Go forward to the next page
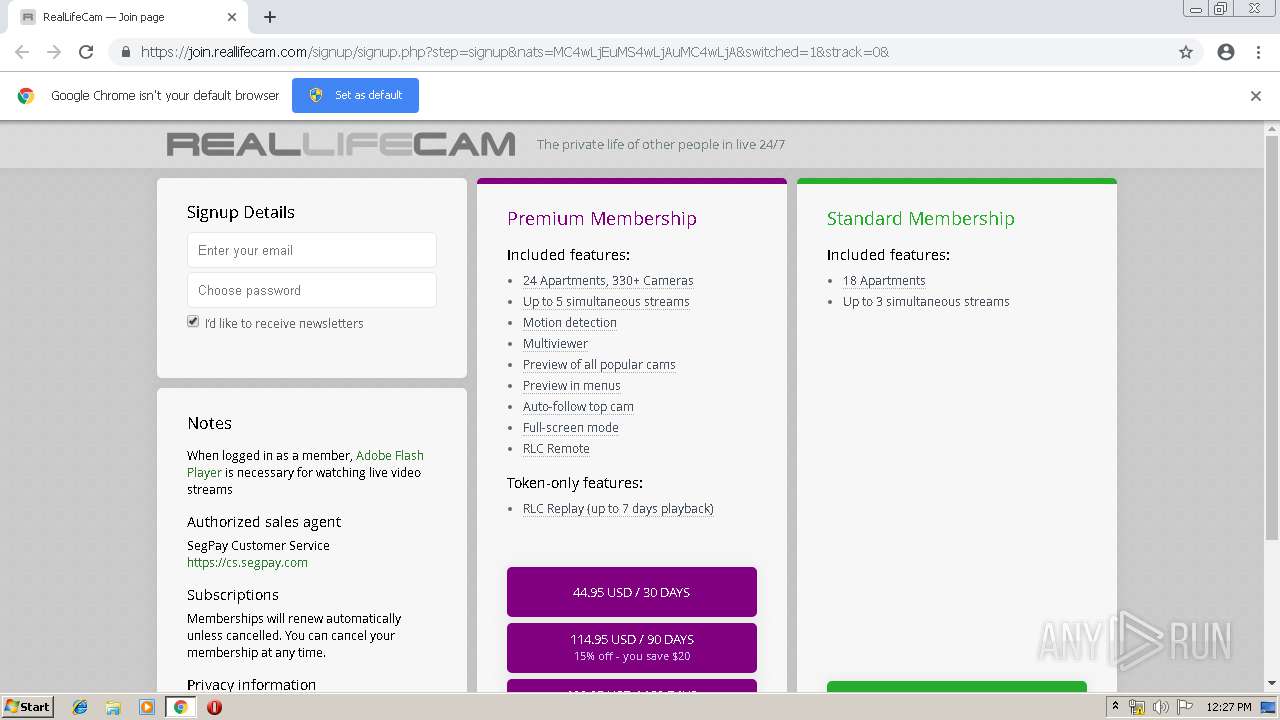This screenshot has width=1280, height=720. coord(54,52)
